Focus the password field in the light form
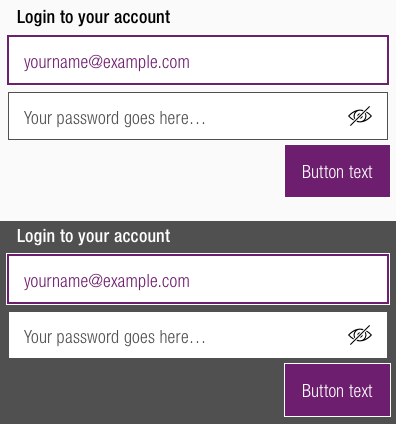 [x=198, y=116]
